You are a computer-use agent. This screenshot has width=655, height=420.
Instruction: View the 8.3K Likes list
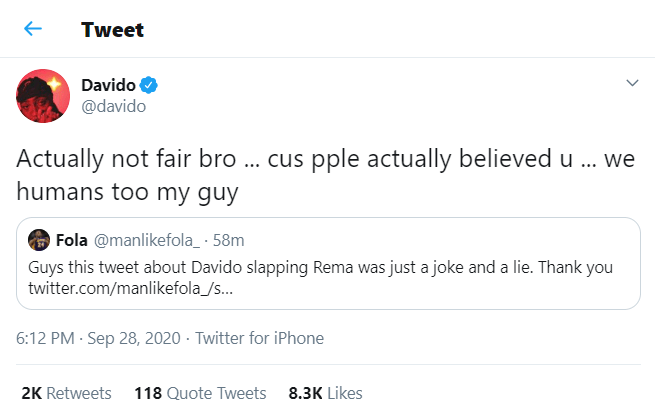point(325,393)
